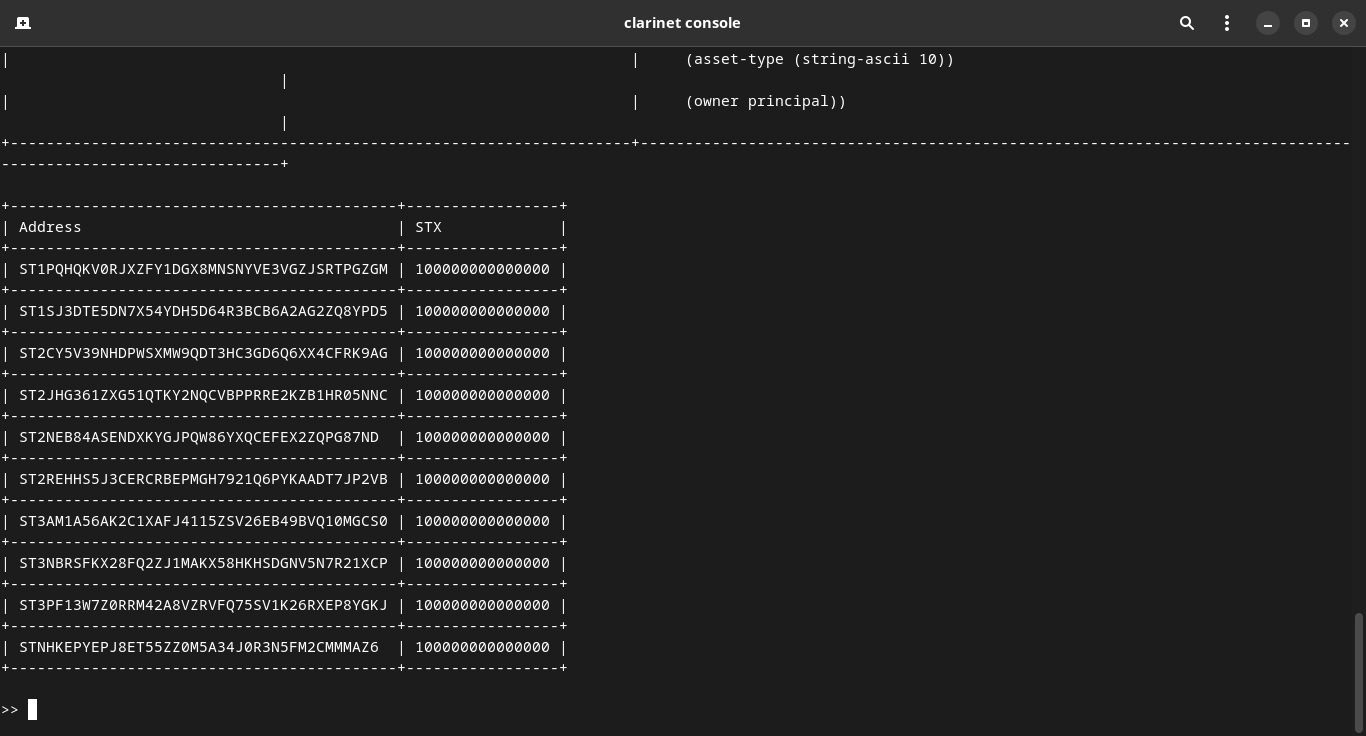Close the clarinet console window

coord(1344,23)
